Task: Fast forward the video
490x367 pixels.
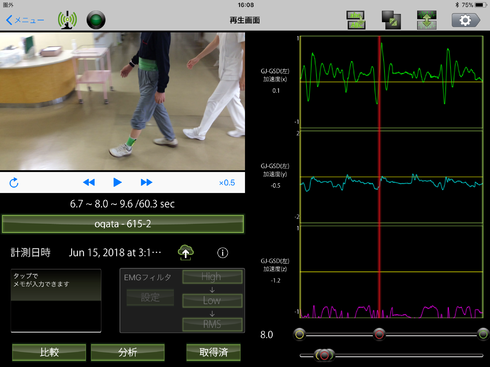Action: pos(146,182)
